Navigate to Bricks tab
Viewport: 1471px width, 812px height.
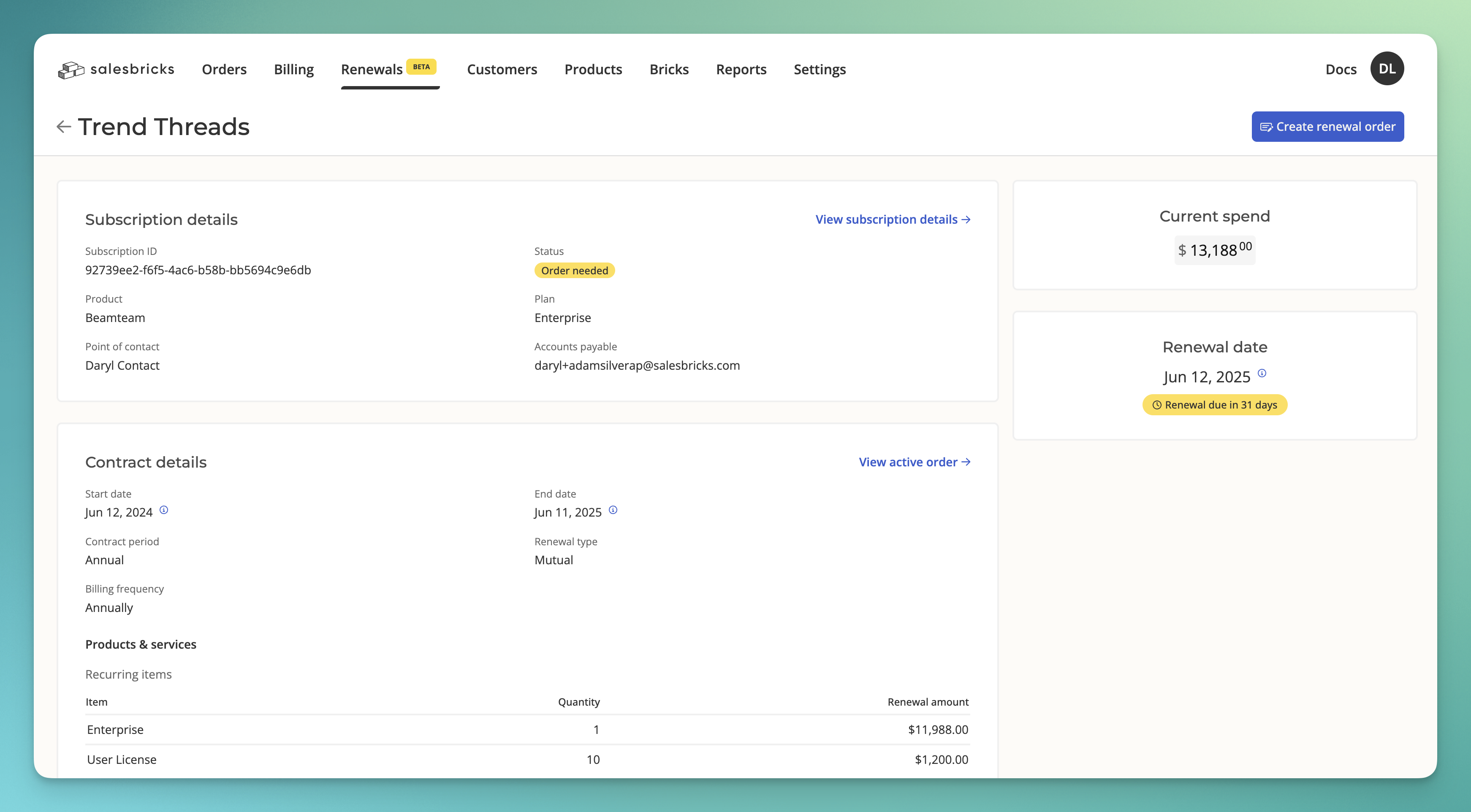[x=669, y=70]
